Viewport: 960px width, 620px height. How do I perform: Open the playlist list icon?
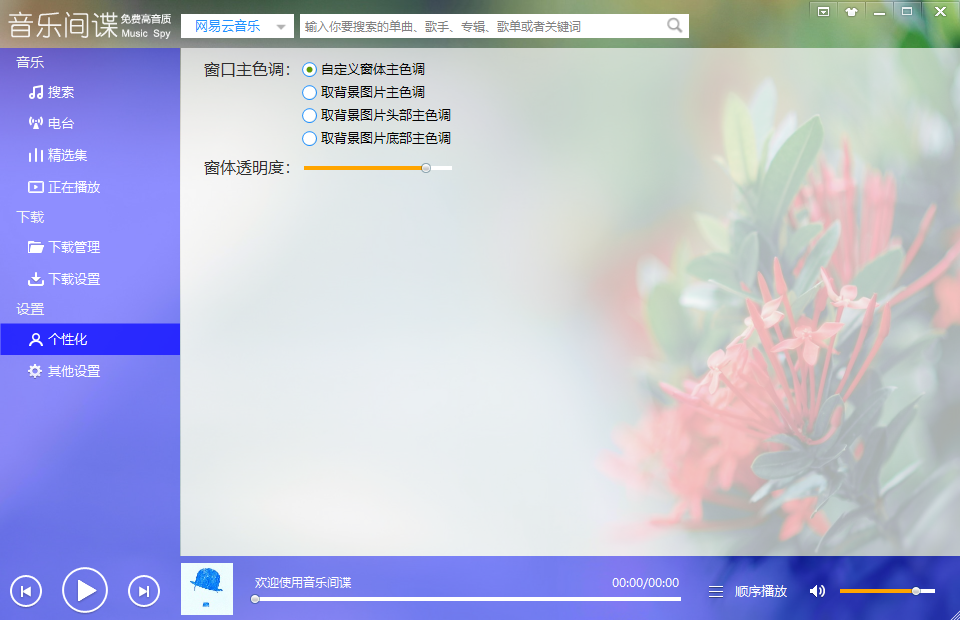click(x=716, y=592)
